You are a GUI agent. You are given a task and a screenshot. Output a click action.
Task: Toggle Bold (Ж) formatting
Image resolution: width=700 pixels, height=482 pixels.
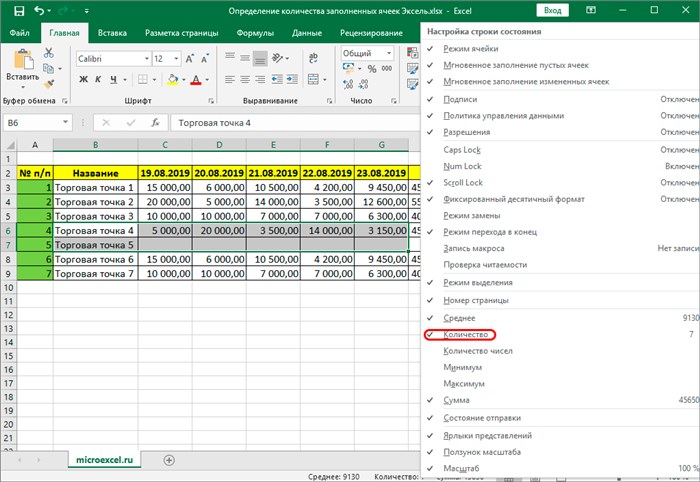[83, 79]
